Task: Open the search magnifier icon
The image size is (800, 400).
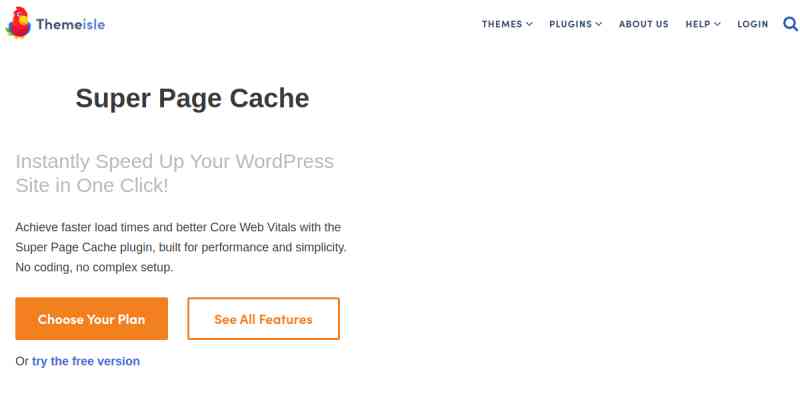Action: 790,24
